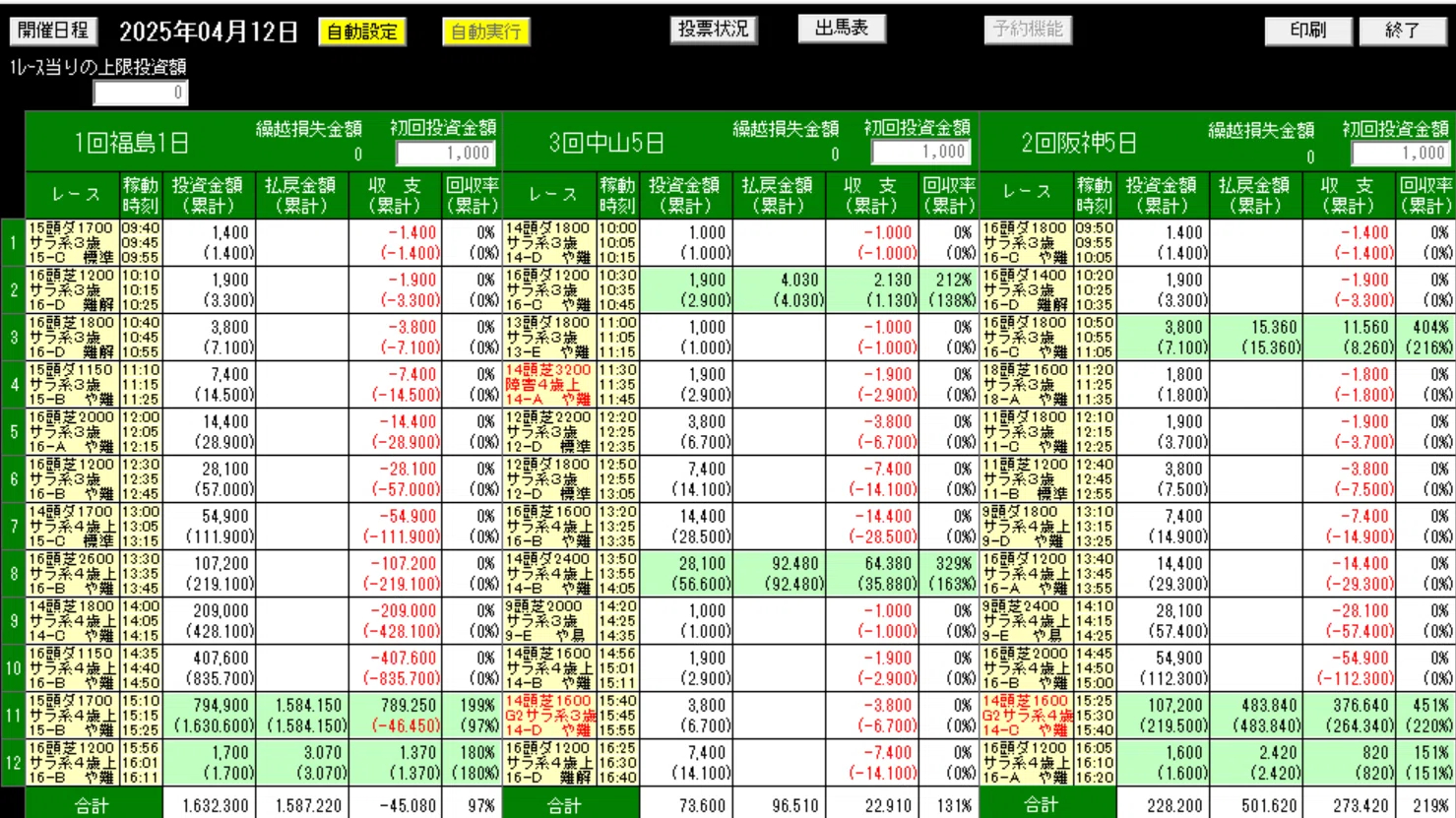This screenshot has width=1456, height=818.
Task: Click the yellow 自動実行 button
Action: [486, 31]
